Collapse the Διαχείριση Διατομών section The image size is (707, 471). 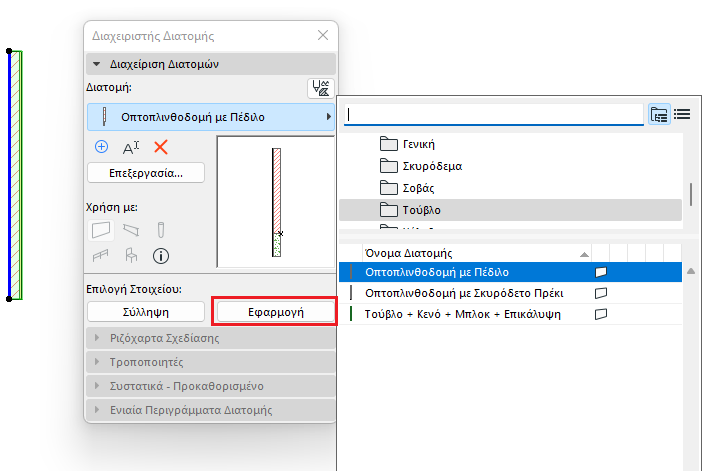click(211, 64)
